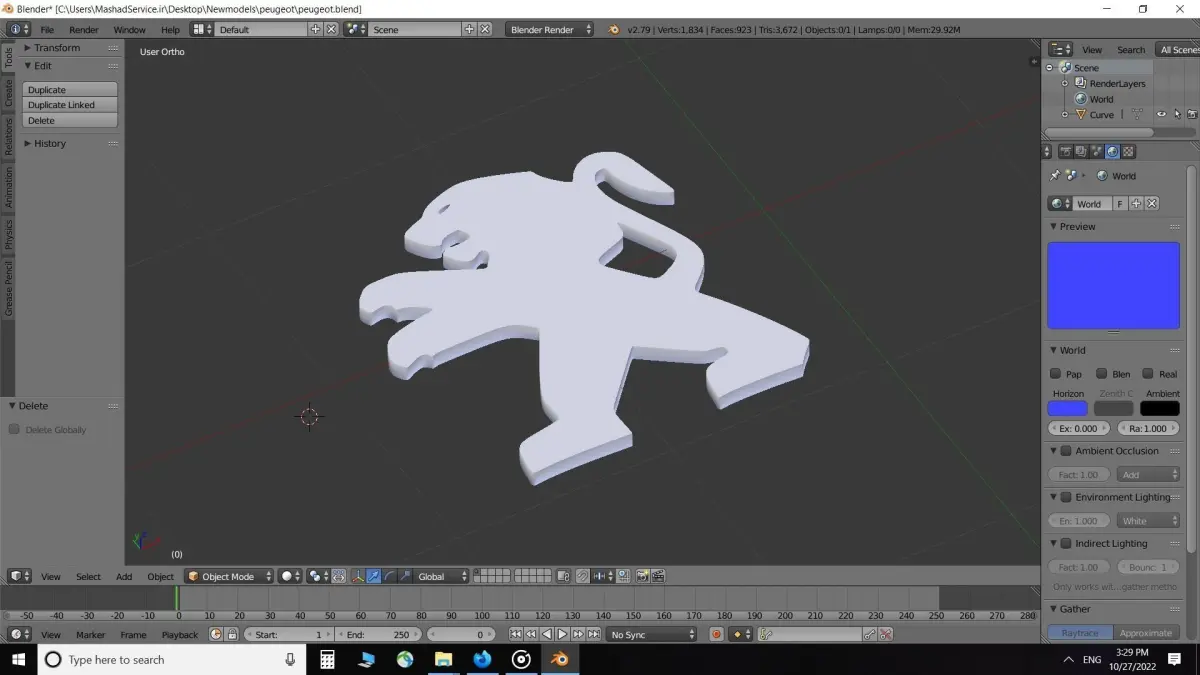Screen dimensions: 1200x675
Task: Select the translate manipulator icon
Action: pyautogui.click(x=373, y=576)
